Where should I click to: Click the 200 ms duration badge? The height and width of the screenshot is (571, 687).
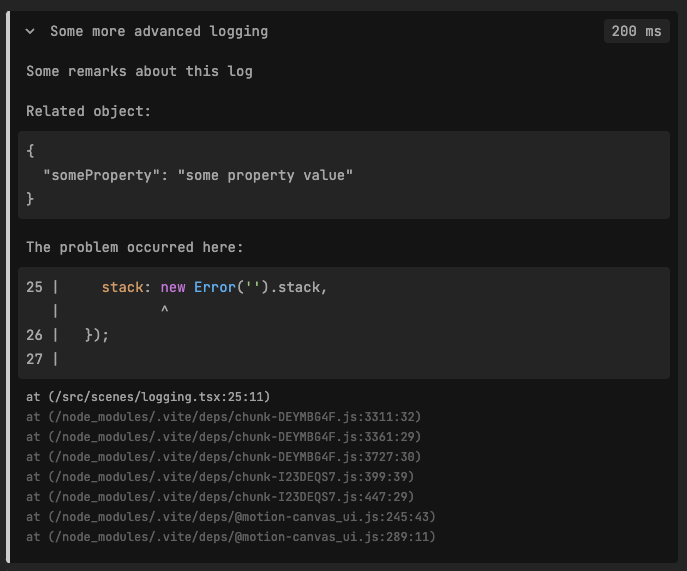point(636,31)
